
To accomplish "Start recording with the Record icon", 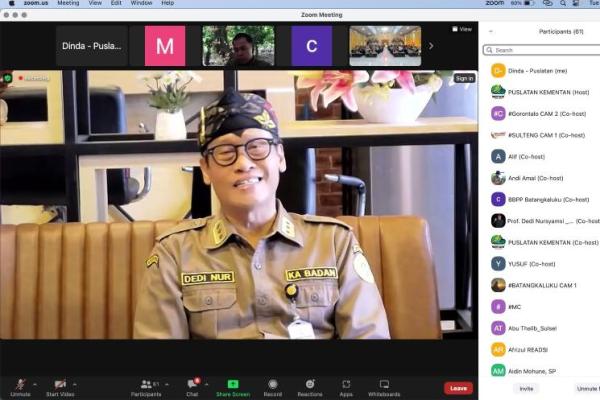I will 273,384.
